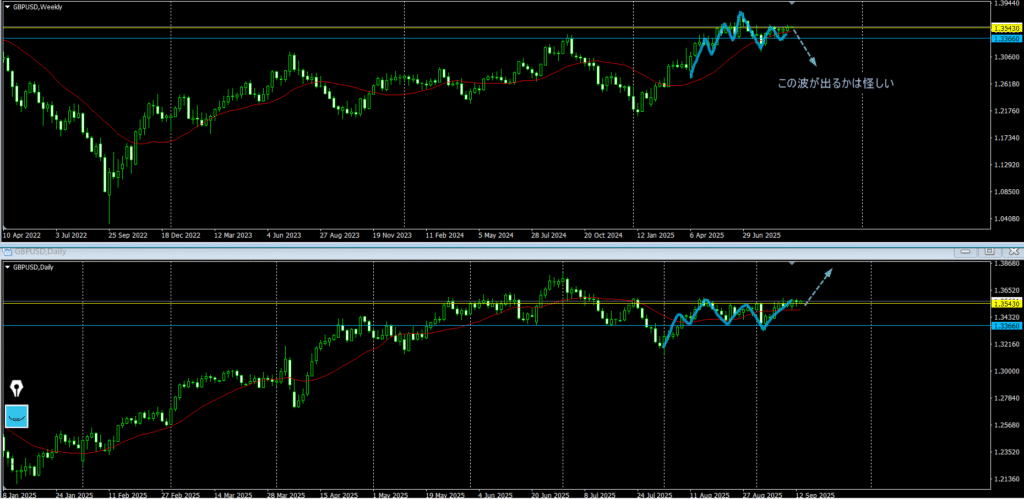Open the GBPUSD,Daily chart dropdown arrow
This screenshot has height=499, width=1024.
8,267
